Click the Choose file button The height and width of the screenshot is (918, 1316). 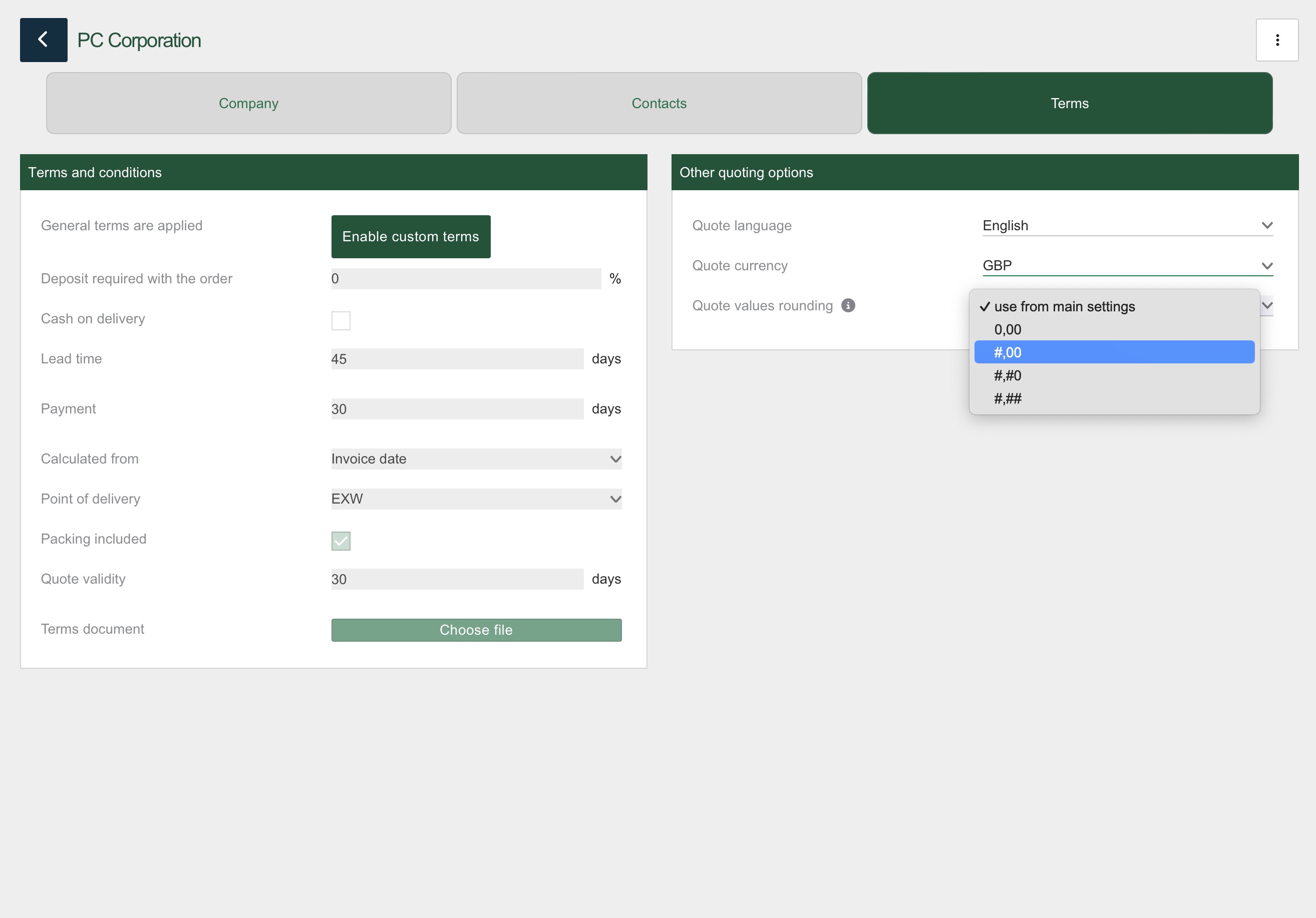[x=476, y=630]
